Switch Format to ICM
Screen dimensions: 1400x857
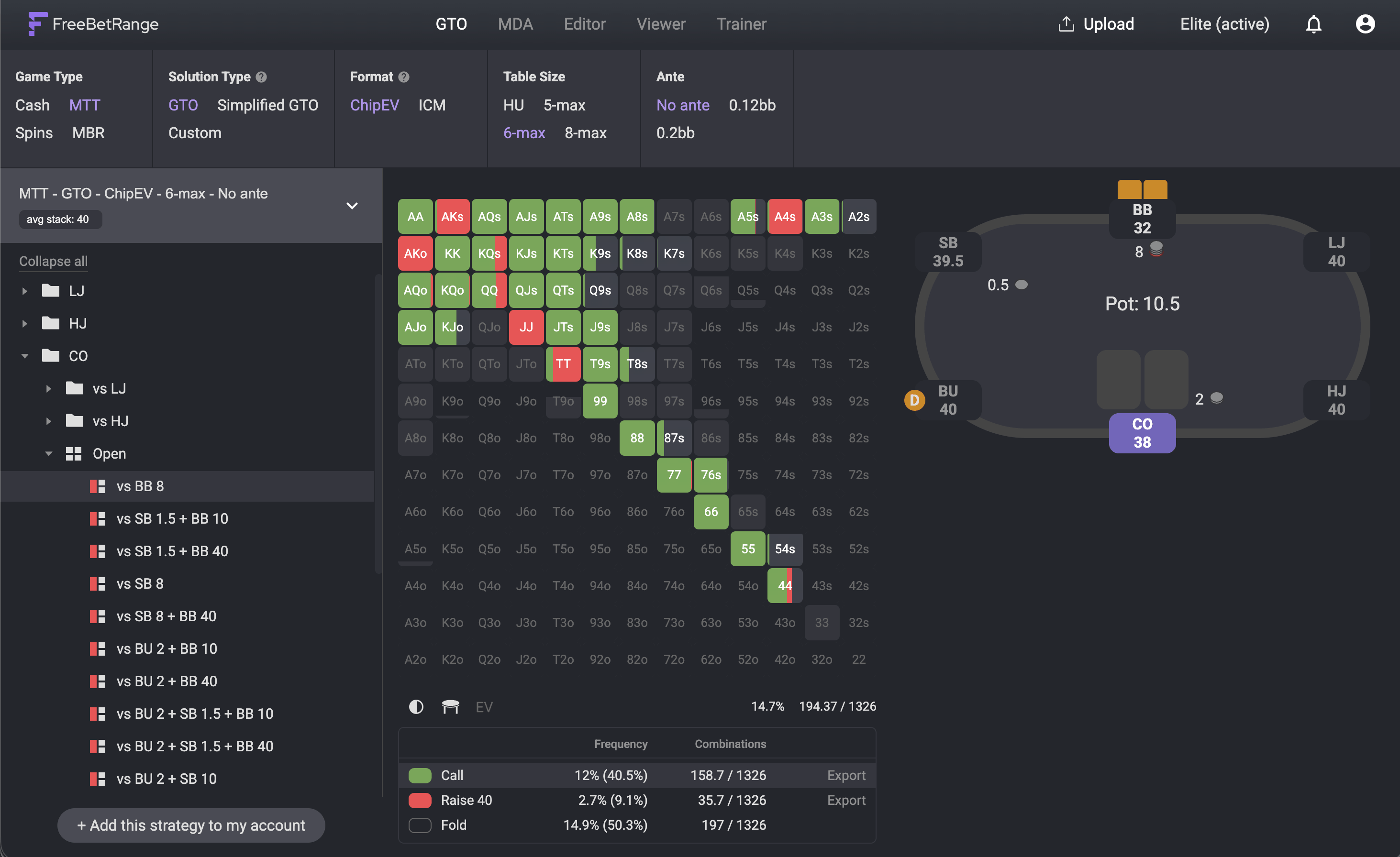432,105
